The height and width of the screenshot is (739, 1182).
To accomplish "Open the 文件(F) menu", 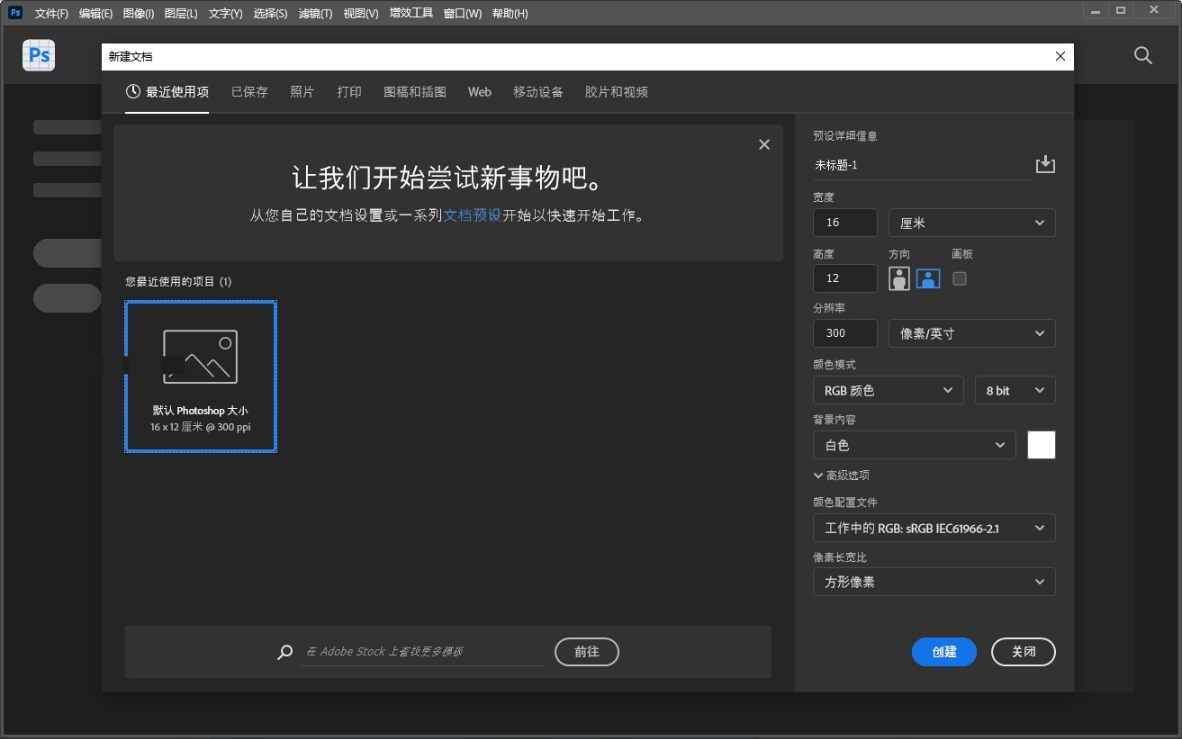I will point(51,13).
